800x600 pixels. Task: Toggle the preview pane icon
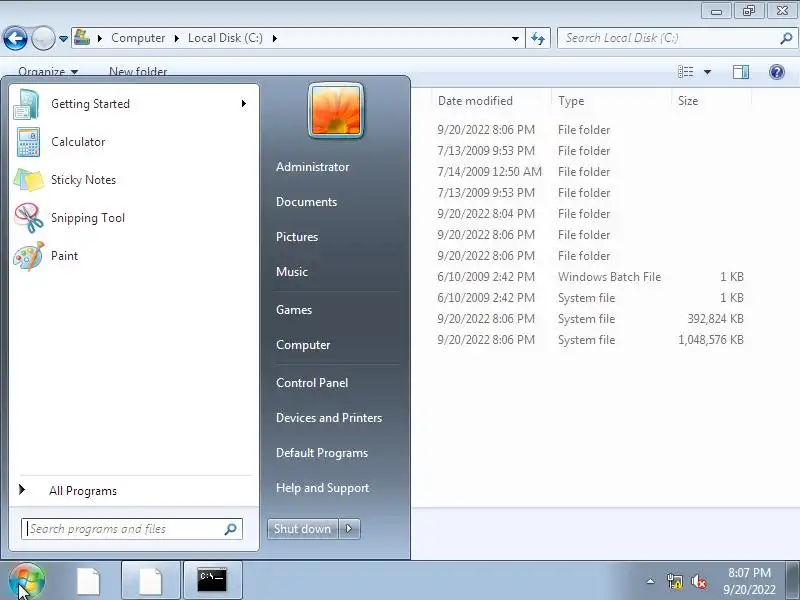click(741, 72)
